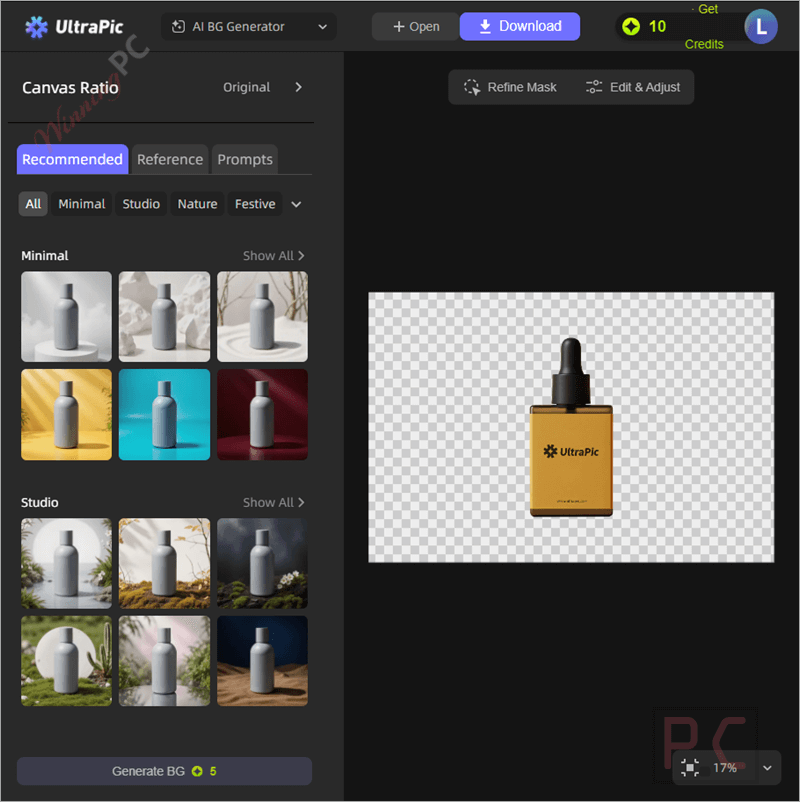
Task: Click the green credits coin icon
Action: coord(631,26)
